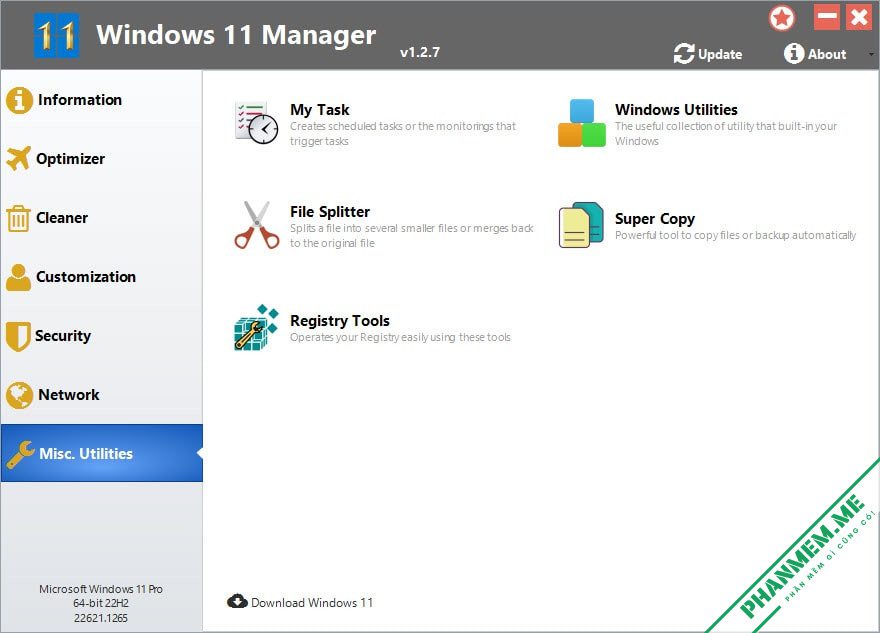
Task: Select the Misc. Utilities tab
Action: (102, 453)
